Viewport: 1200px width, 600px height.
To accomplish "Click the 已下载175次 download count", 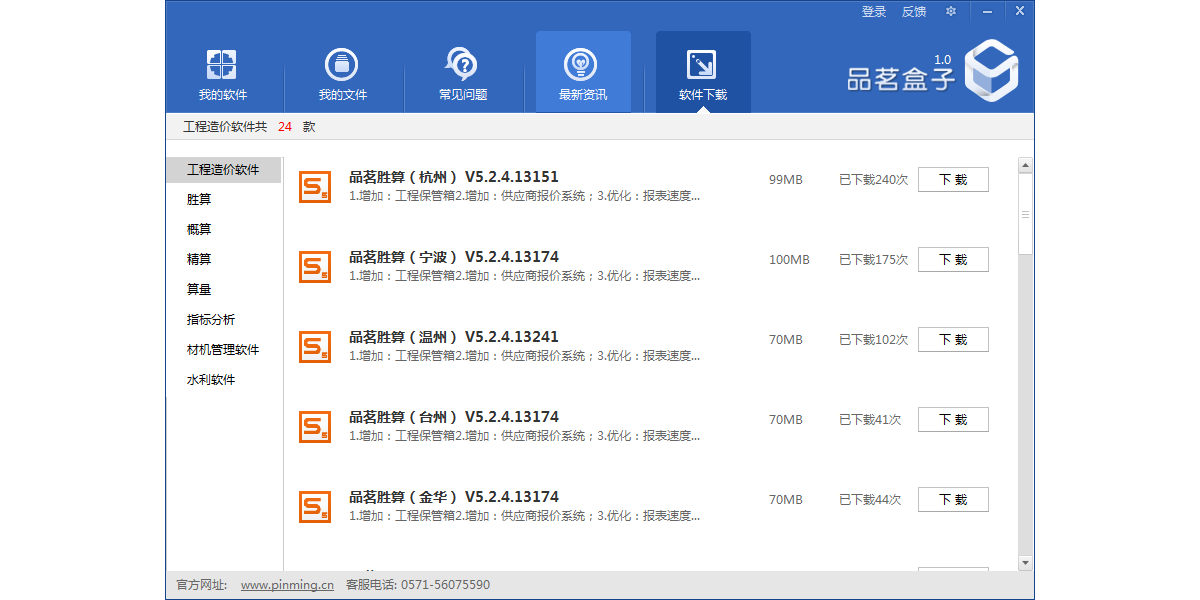I will point(874,260).
